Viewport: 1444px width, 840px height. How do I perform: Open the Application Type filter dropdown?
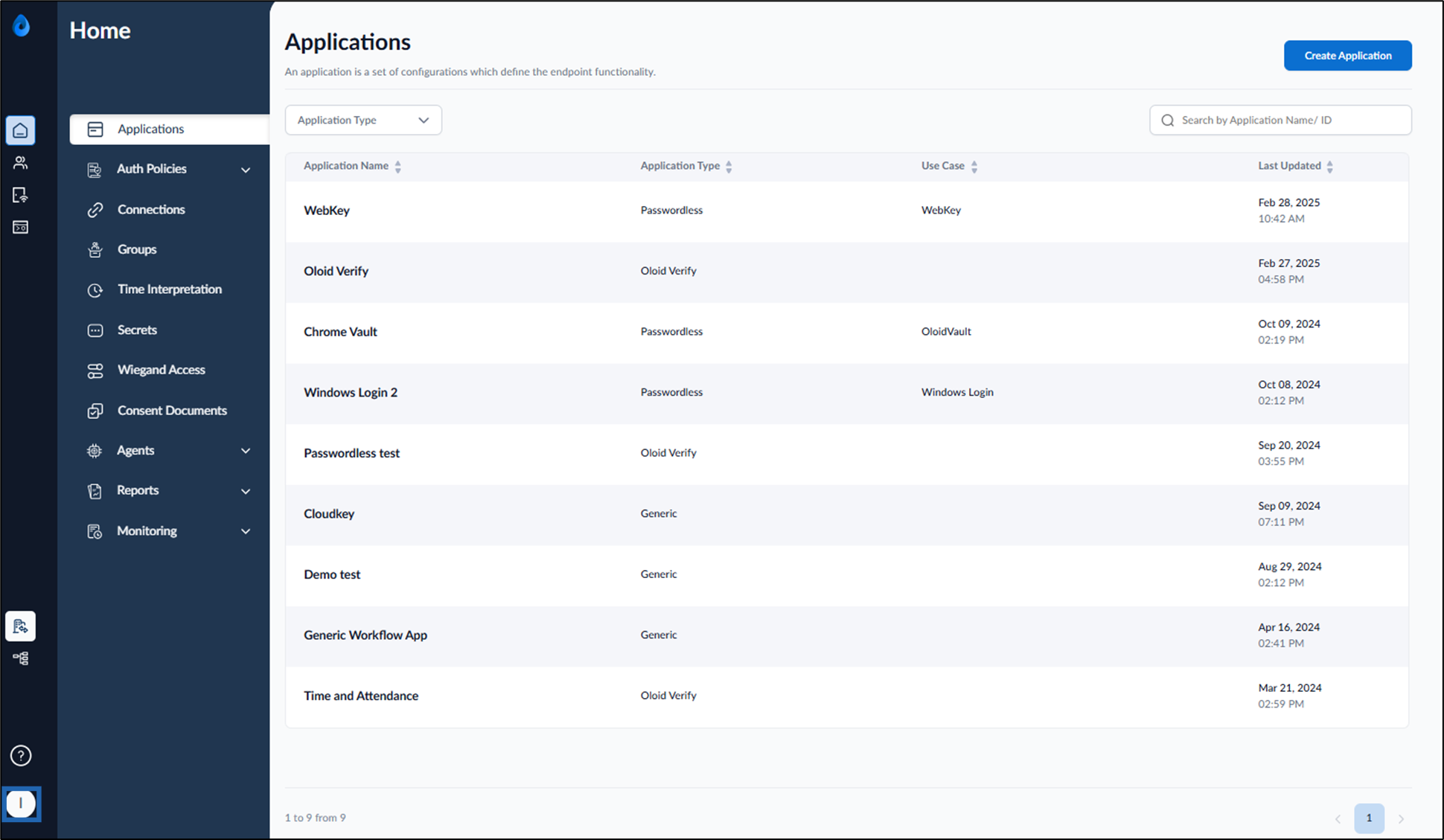point(363,120)
